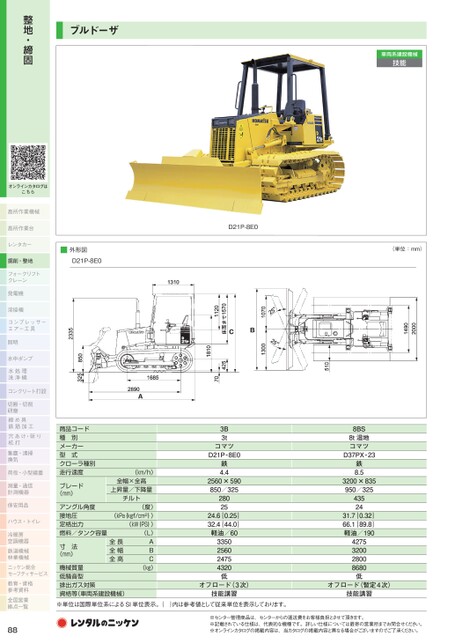
Task: Click the 整地・締固 green section label
Action: (x=28, y=40)
